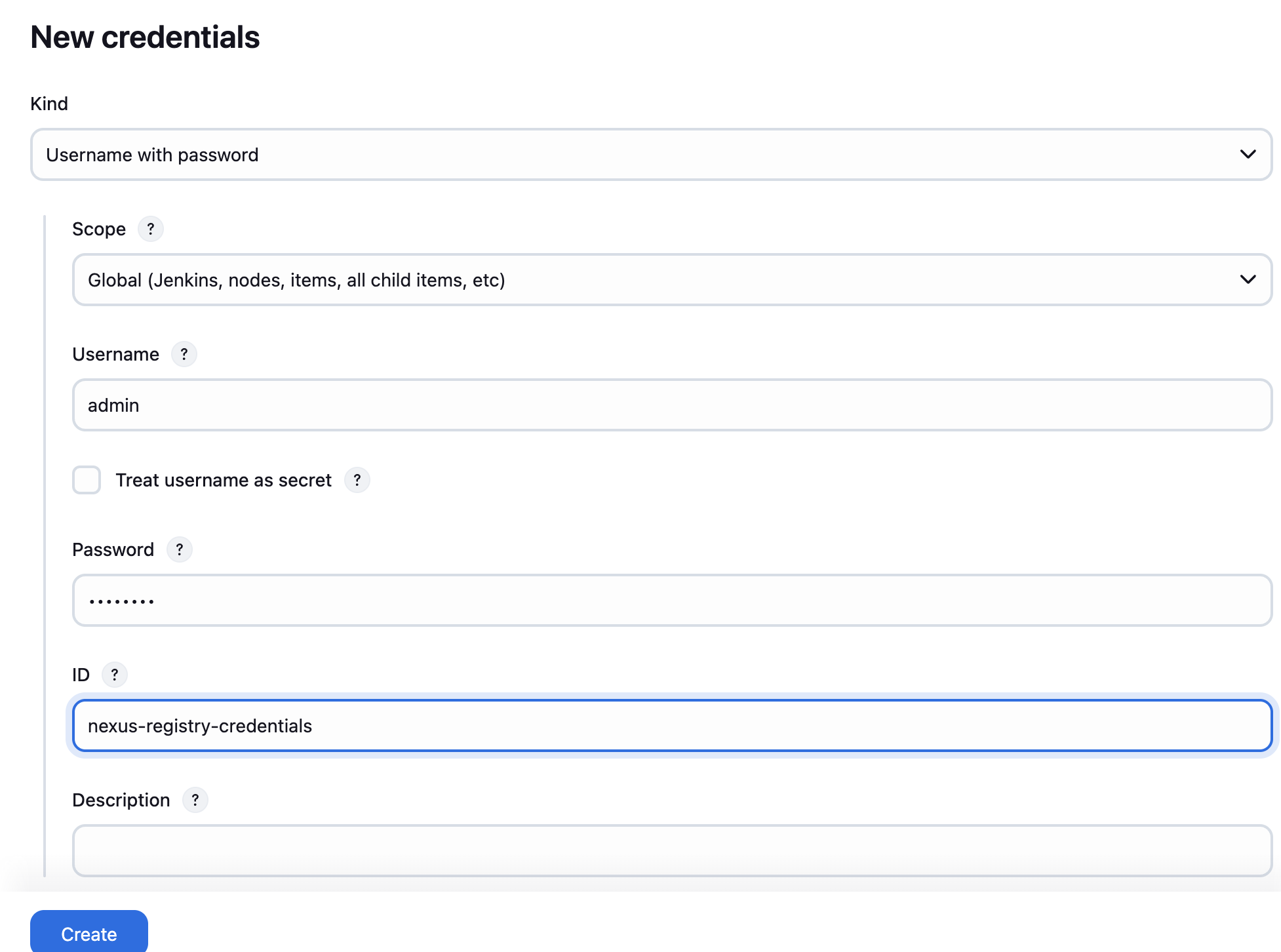This screenshot has width=1281, height=952.
Task: Click the Password field label text
Action: click(x=113, y=549)
